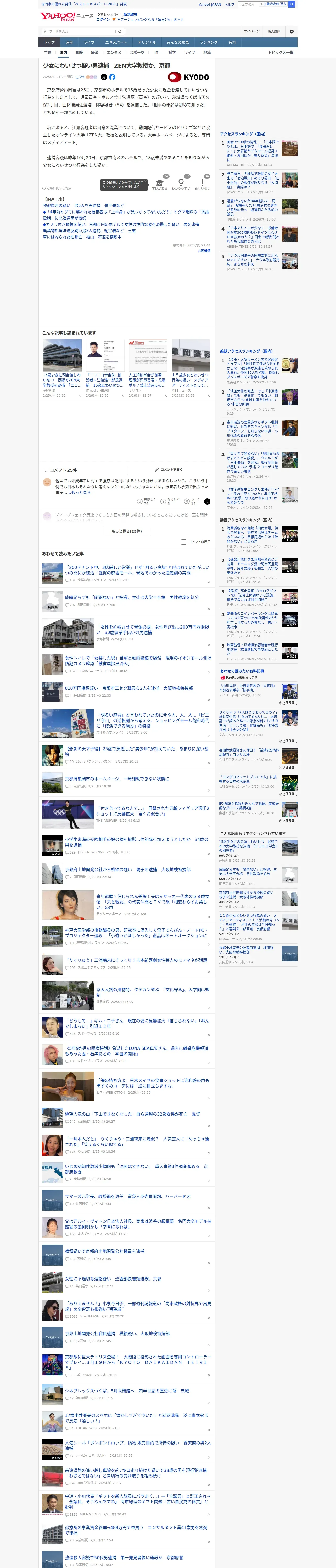
Task: Open article 京都駅に巨大テトリス登場
Action: pos(138,1362)
